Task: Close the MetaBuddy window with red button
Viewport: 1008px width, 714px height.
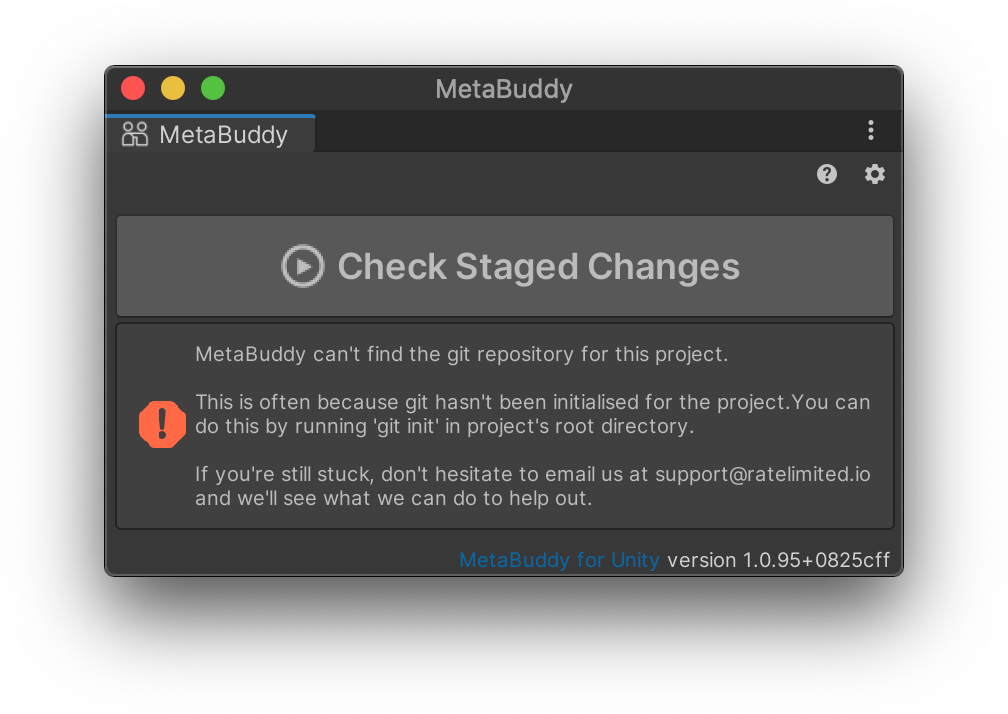Action: point(133,88)
